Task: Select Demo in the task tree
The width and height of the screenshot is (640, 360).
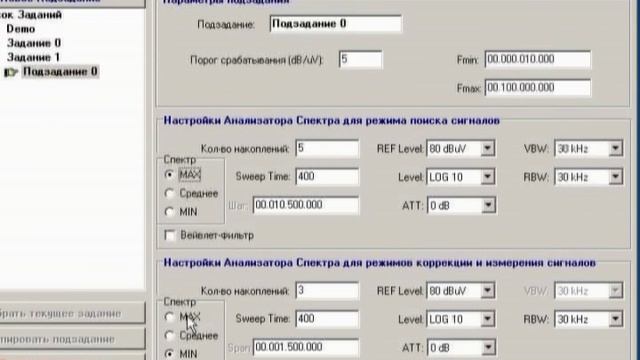Action: (x=20, y=29)
